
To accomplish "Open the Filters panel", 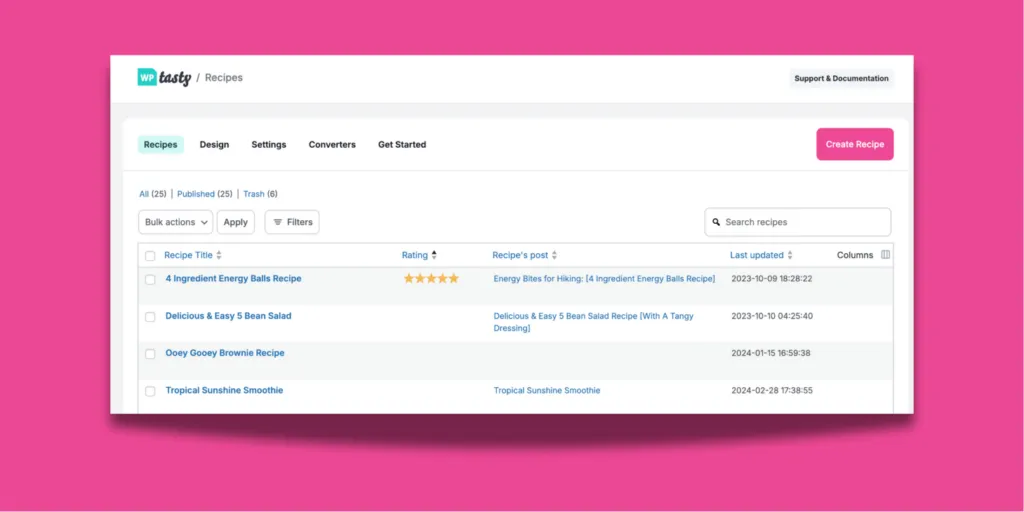I will 292,222.
